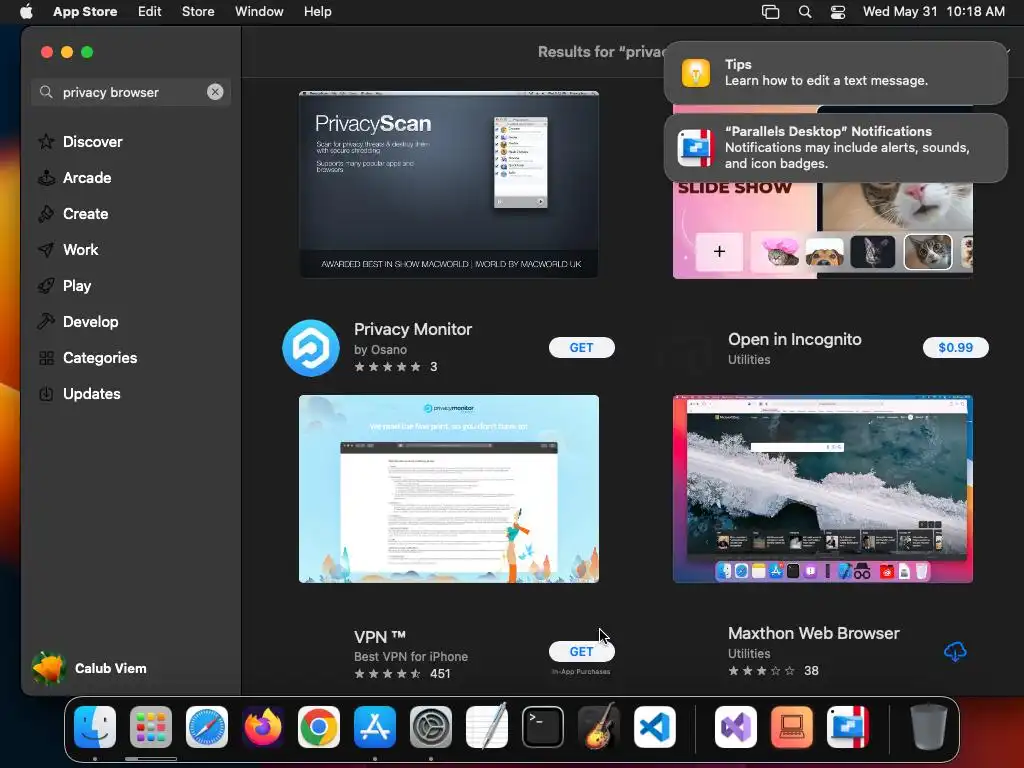This screenshot has width=1024, height=768.
Task: Open the Maxthon Web Browser listing
Action: pyautogui.click(x=814, y=633)
